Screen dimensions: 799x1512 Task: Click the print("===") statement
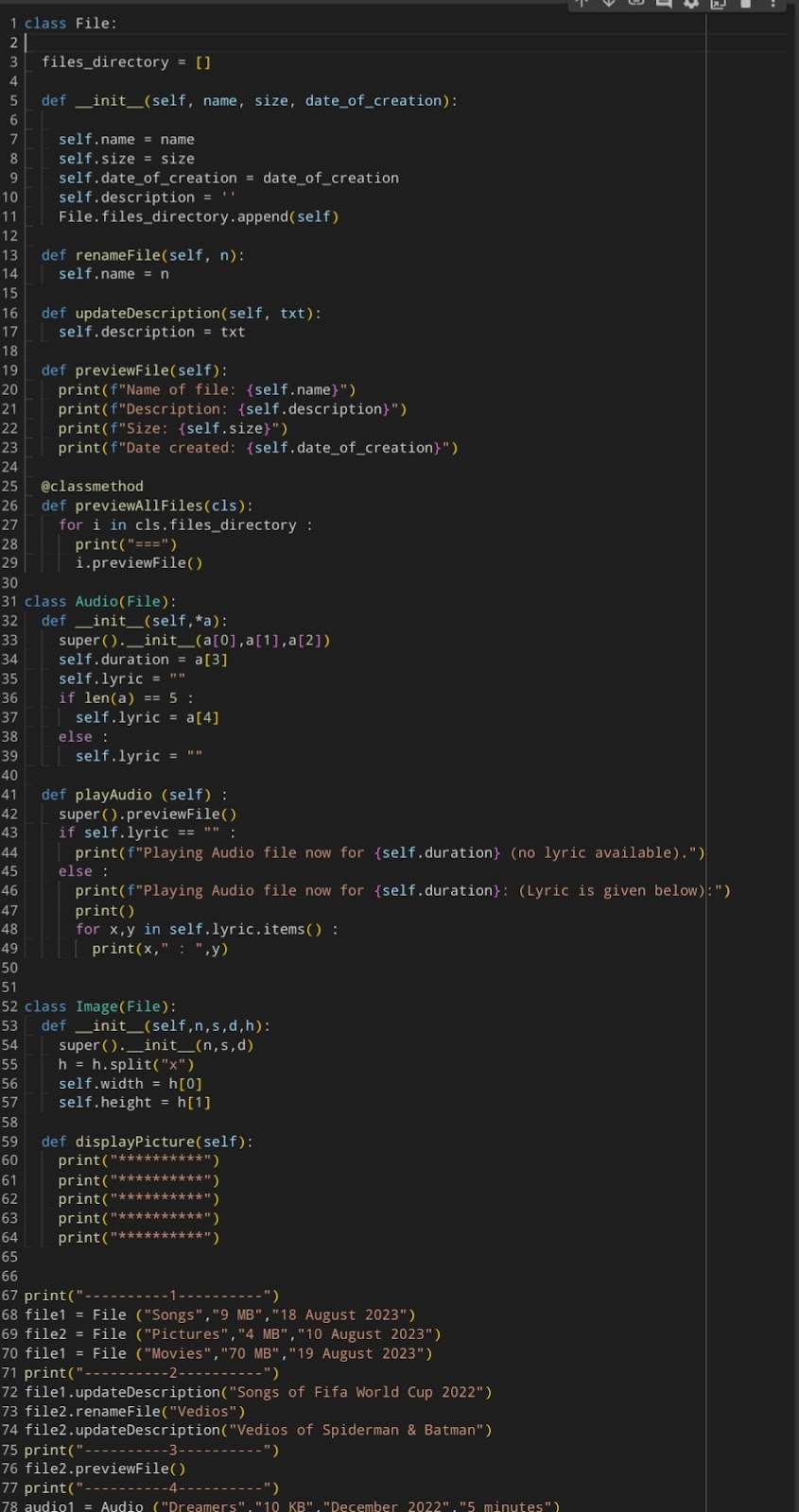click(x=127, y=544)
